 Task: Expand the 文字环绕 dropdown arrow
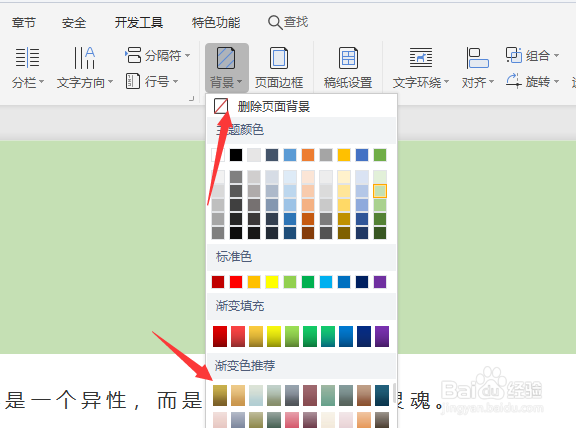(446, 81)
